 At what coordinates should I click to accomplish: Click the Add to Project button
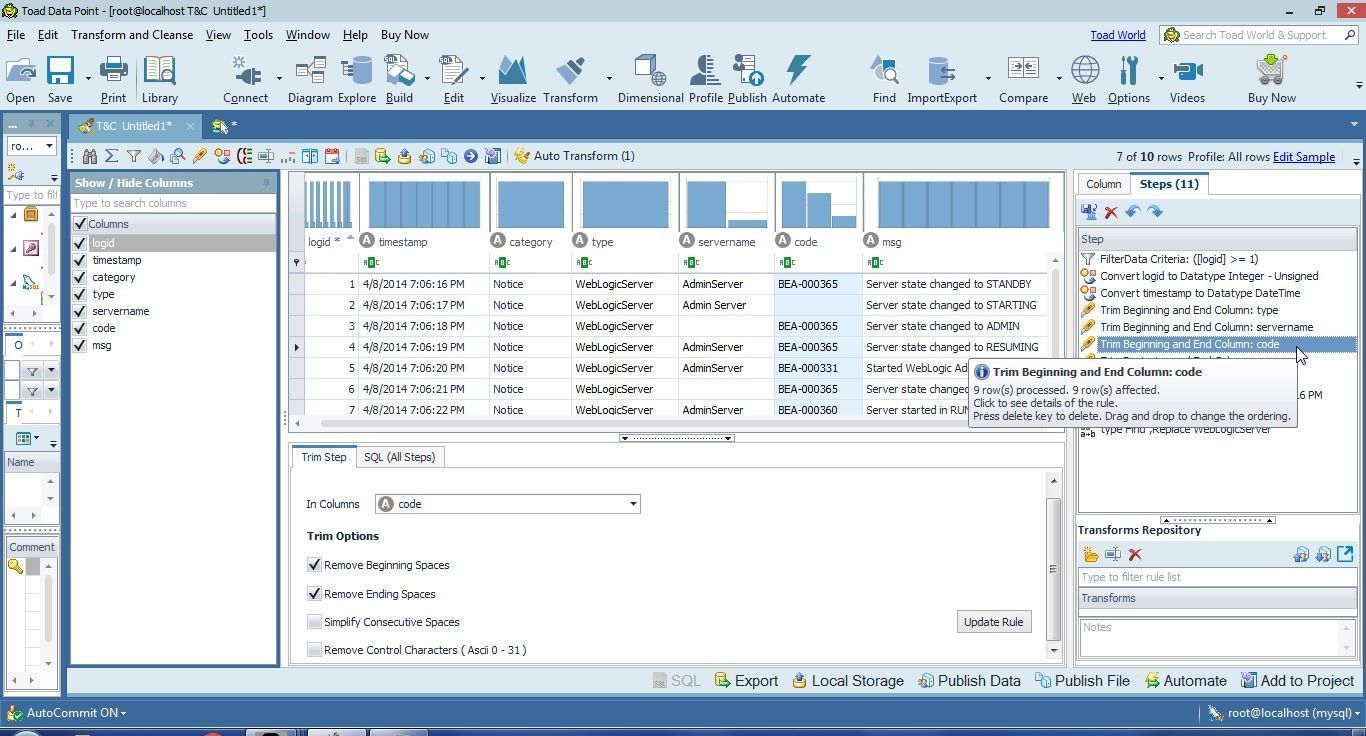(1297, 681)
